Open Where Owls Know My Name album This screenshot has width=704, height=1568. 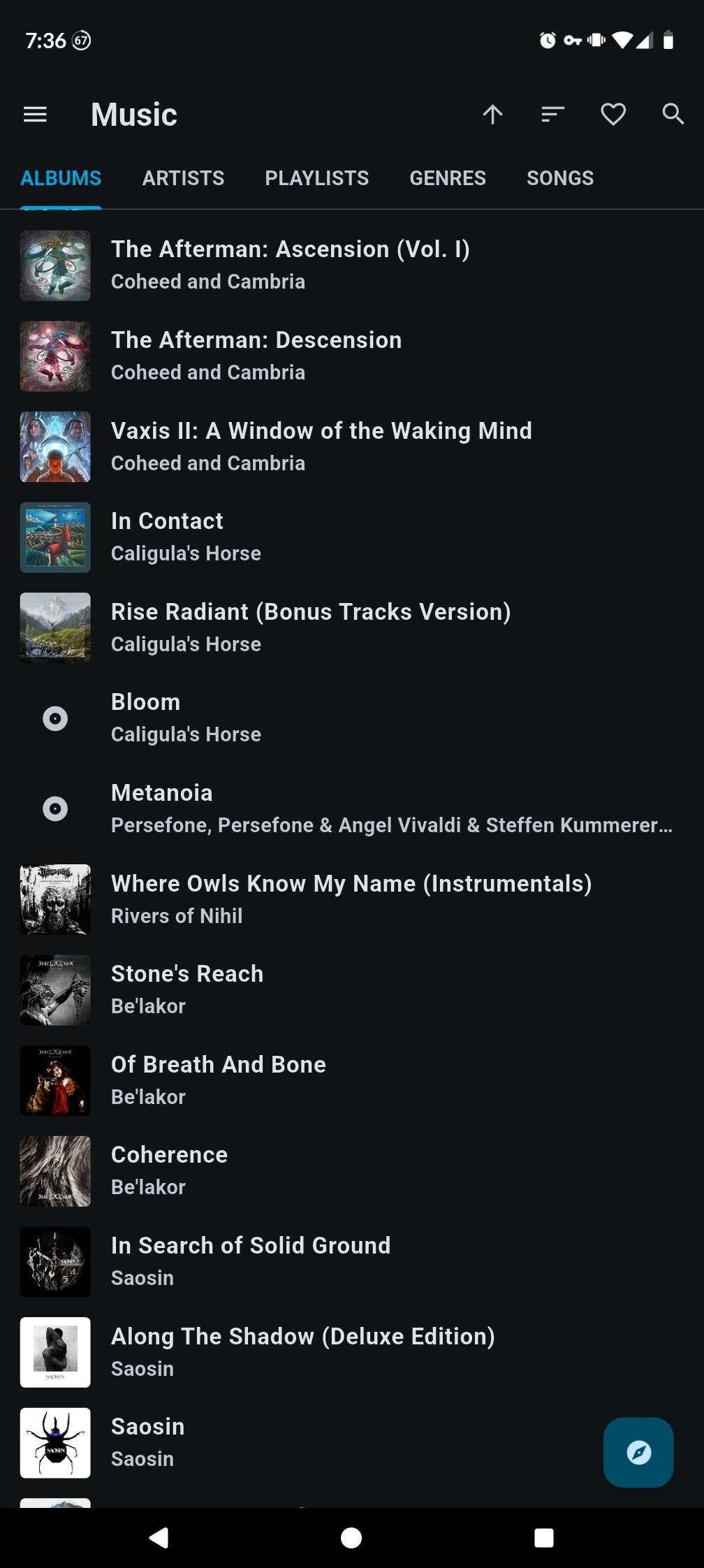coord(351,899)
